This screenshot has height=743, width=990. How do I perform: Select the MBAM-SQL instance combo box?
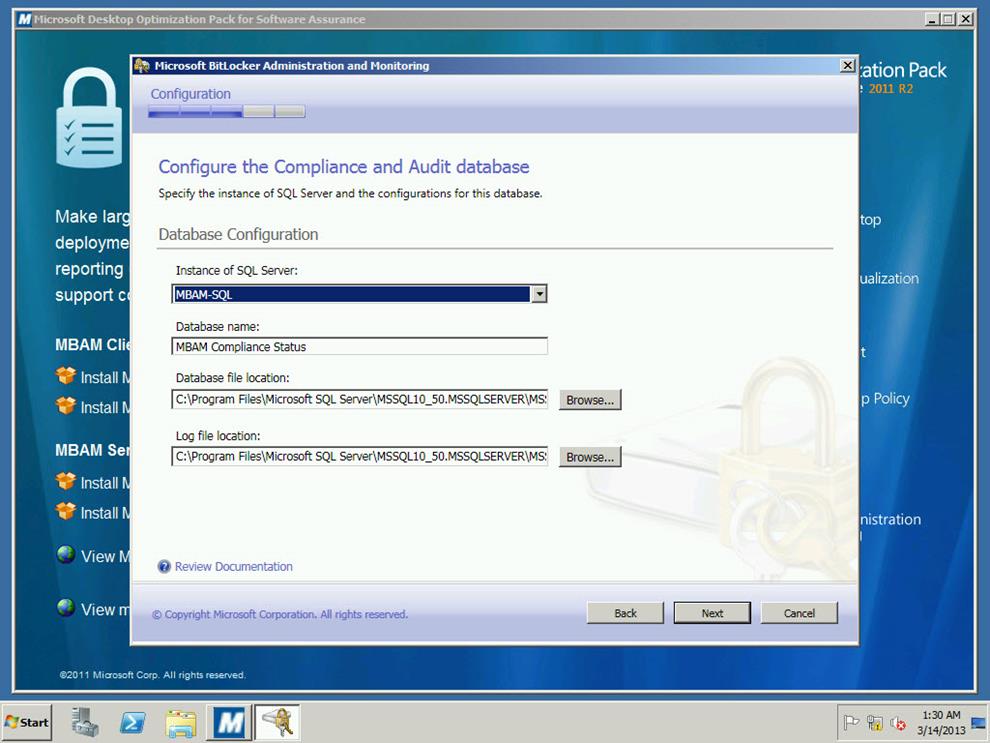tap(359, 294)
